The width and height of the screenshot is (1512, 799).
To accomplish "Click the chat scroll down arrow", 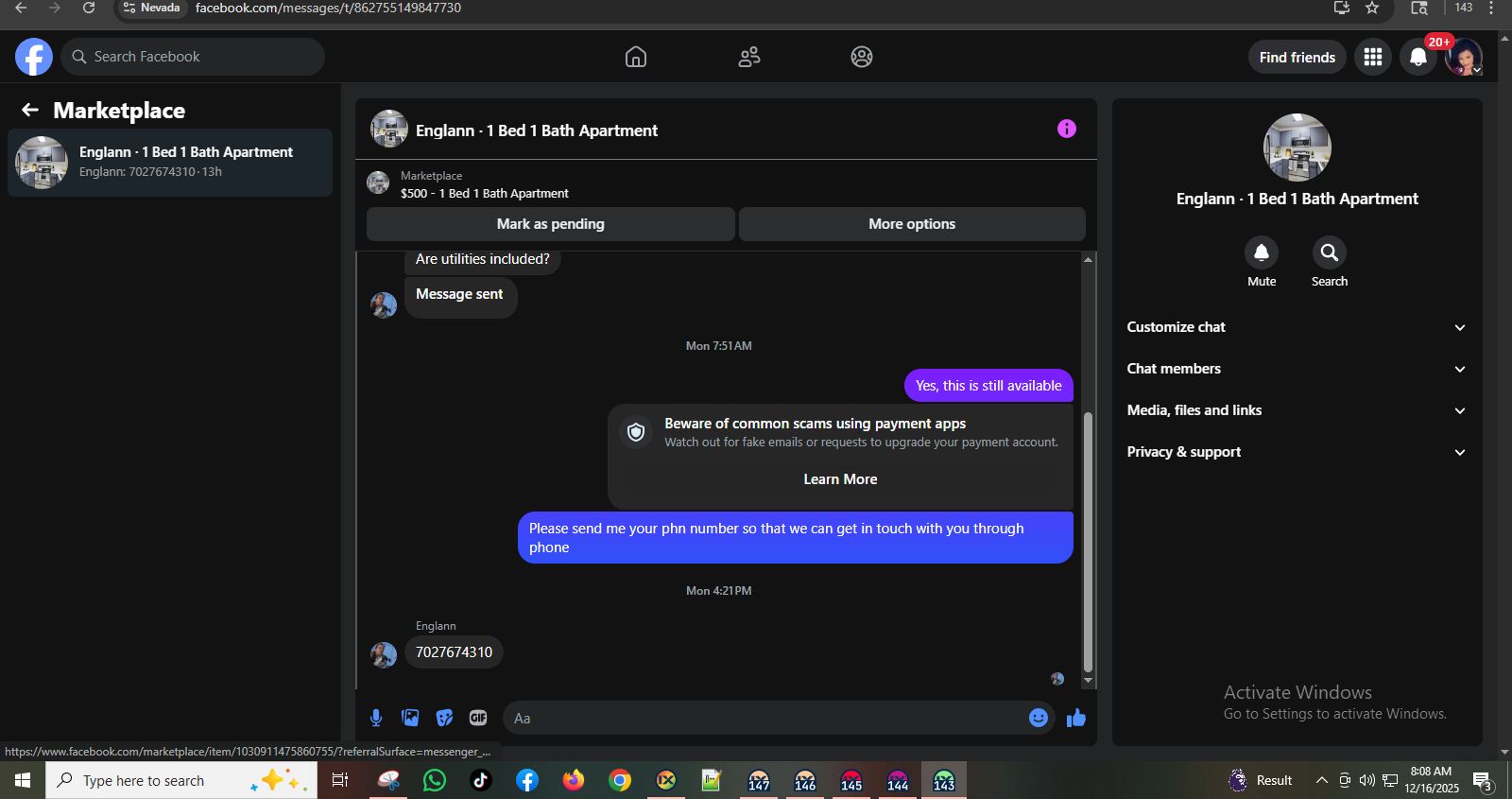I will tap(1088, 680).
